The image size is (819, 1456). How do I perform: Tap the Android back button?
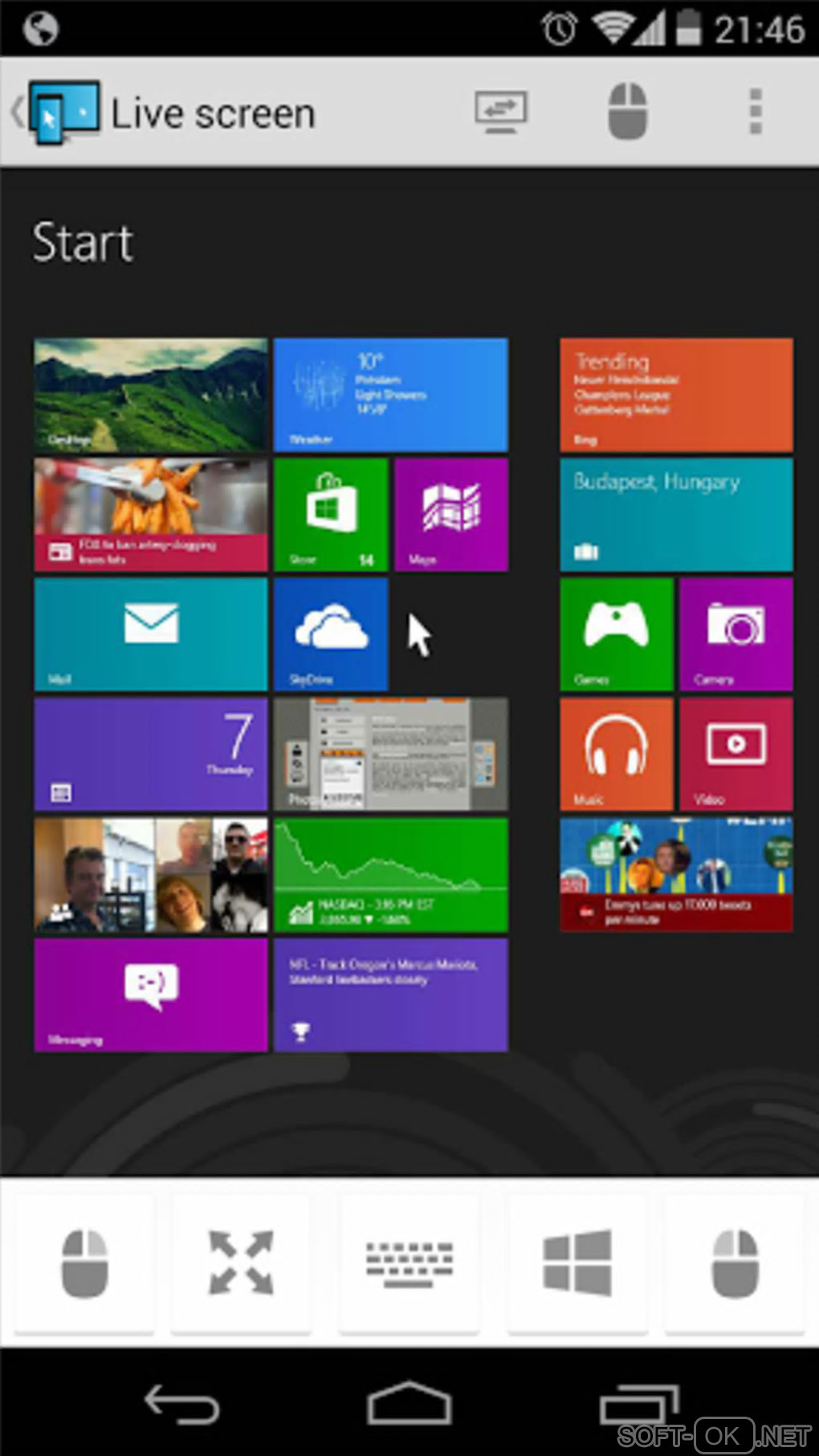click(x=181, y=1405)
